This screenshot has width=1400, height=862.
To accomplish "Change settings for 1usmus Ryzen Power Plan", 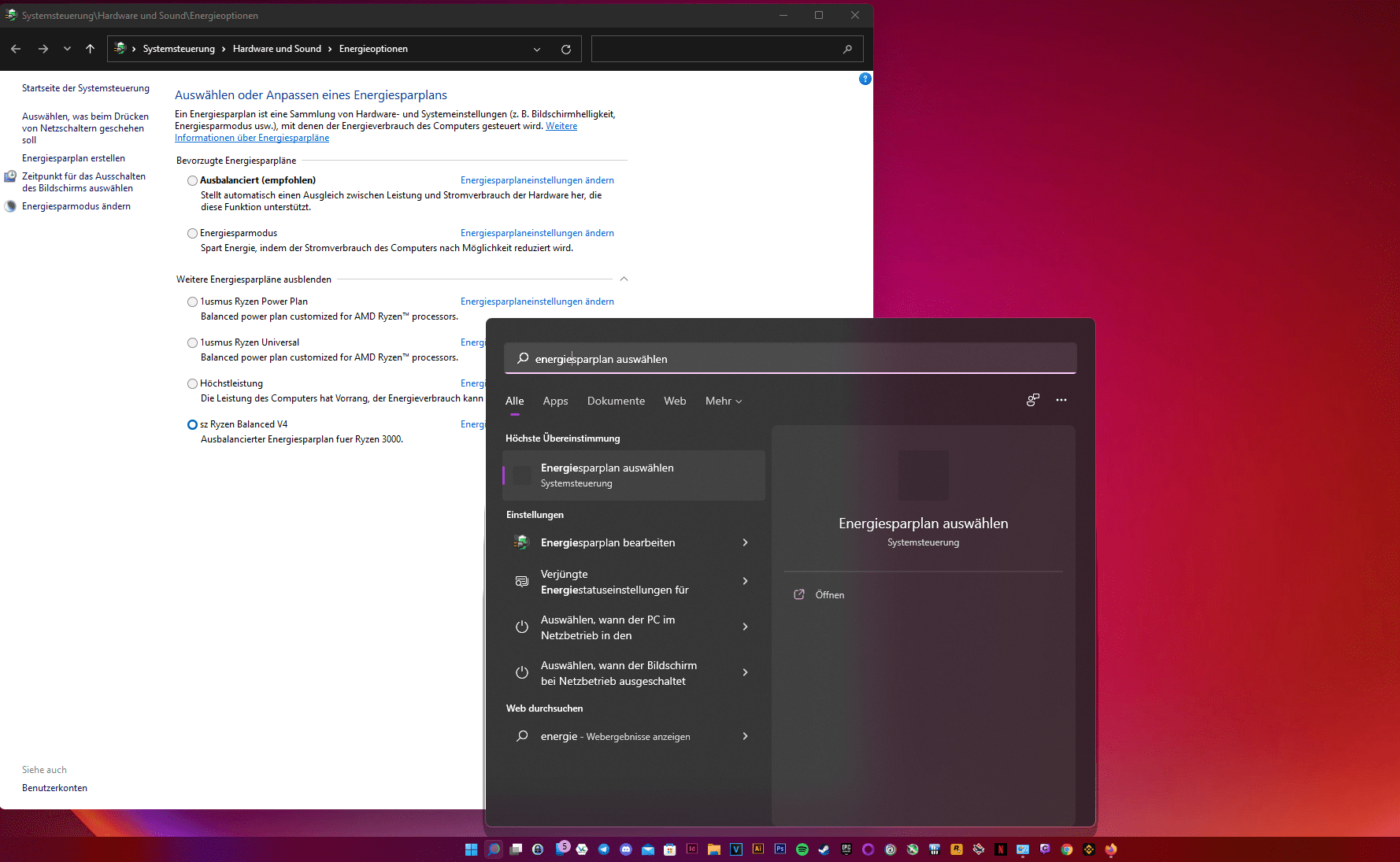I will [537, 302].
